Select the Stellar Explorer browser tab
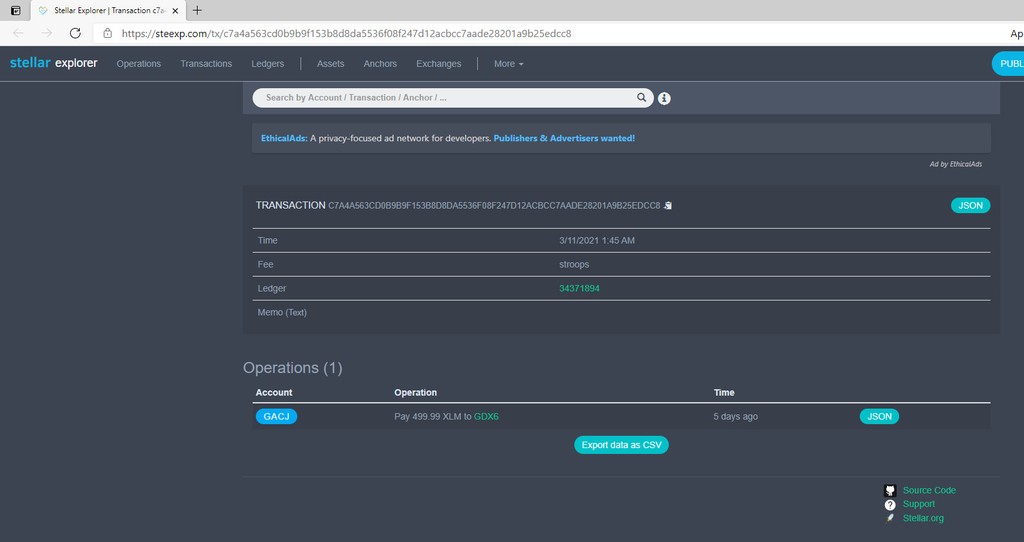 pyautogui.click(x=108, y=10)
